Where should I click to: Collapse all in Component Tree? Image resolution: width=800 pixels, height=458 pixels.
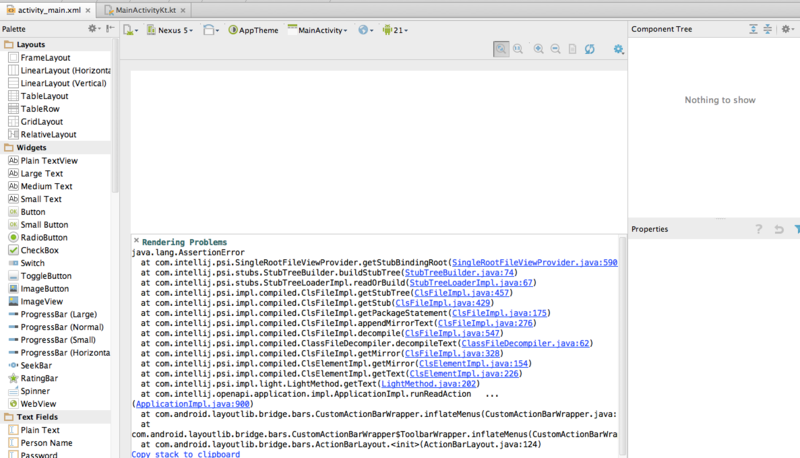click(x=767, y=29)
